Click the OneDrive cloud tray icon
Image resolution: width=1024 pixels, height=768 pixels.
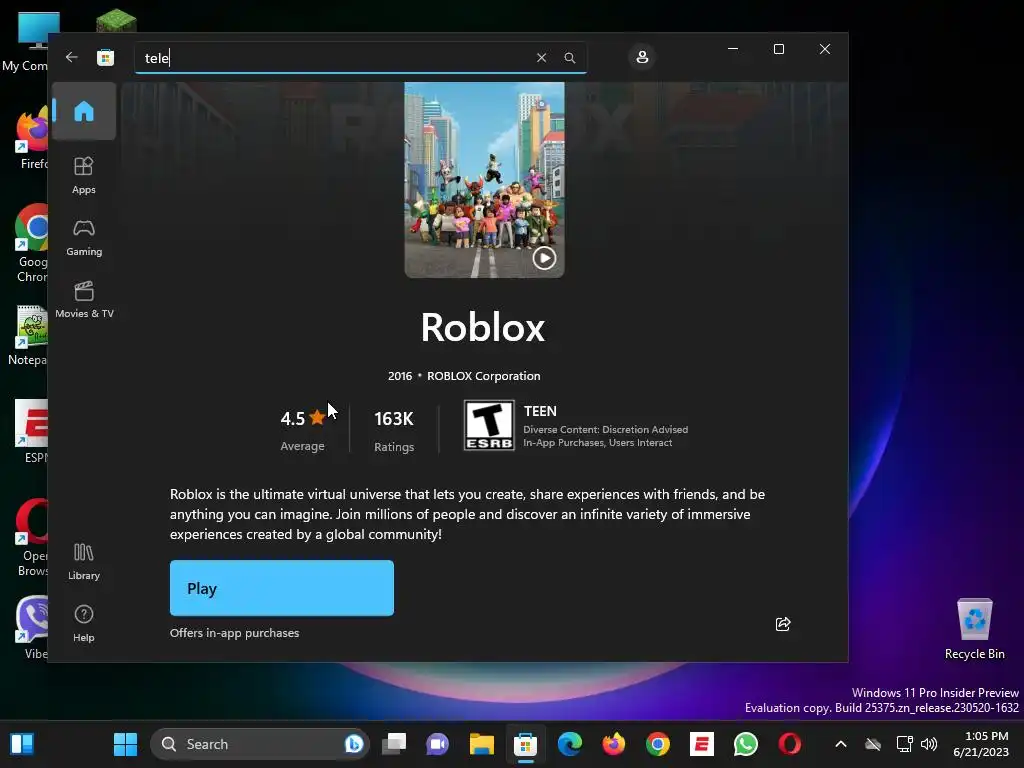click(x=873, y=744)
